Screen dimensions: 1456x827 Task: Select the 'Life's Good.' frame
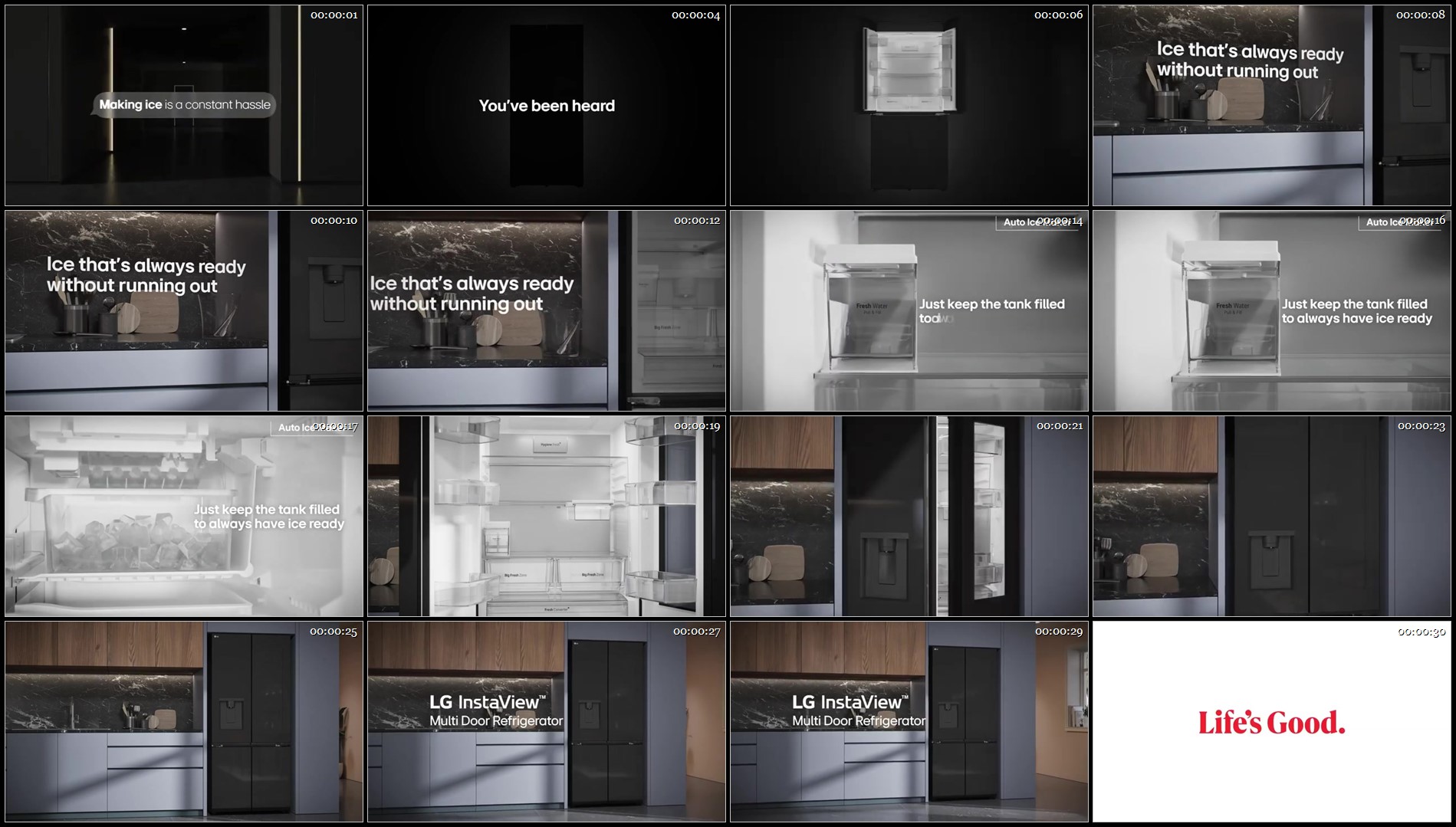tap(1272, 722)
